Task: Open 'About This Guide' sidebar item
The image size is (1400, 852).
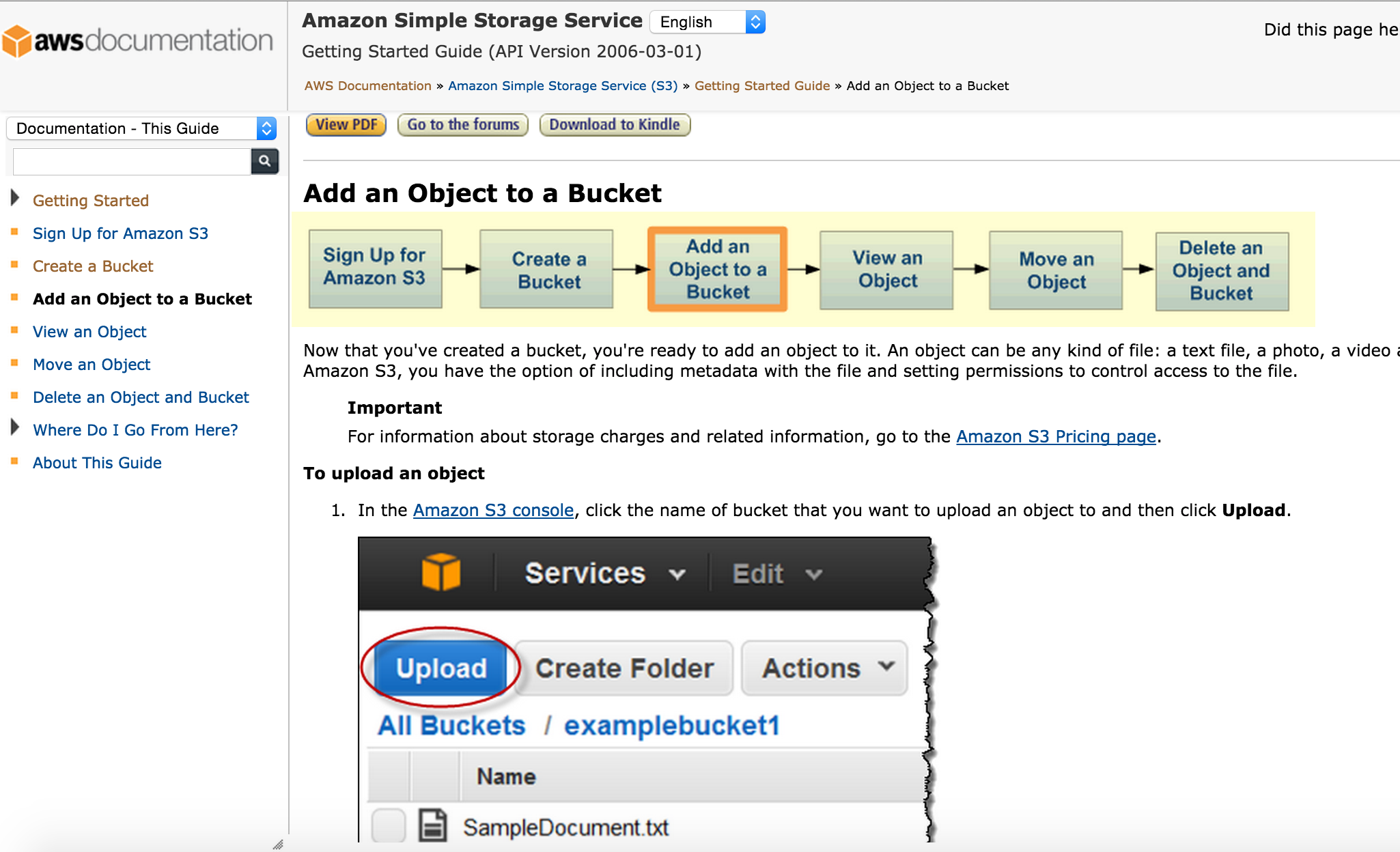Action: pyautogui.click(x=97, y=463)
